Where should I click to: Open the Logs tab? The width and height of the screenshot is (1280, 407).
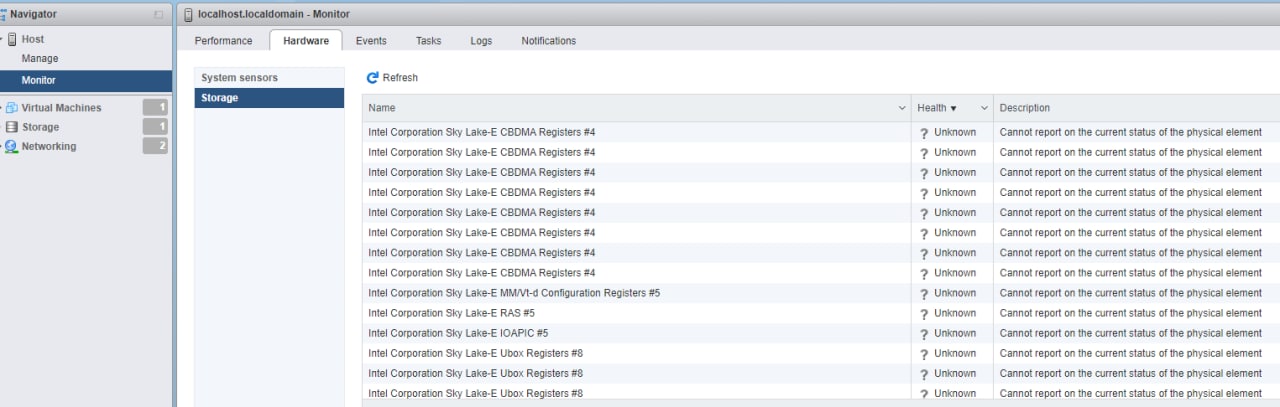tap(481, 41)
